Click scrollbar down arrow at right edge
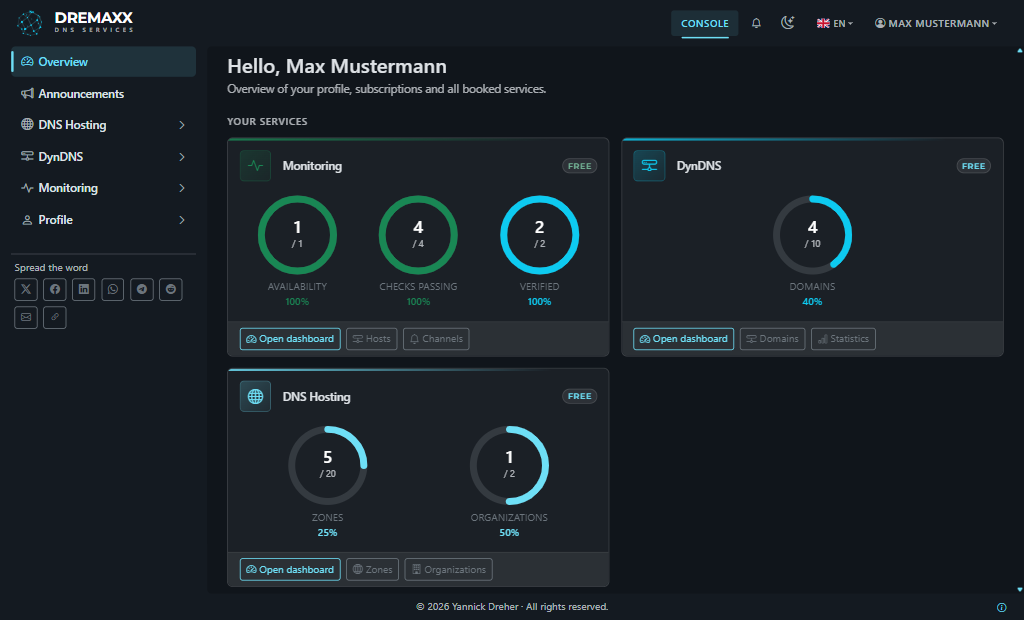The image size is (1024, 620). [x=1019, y=589]
